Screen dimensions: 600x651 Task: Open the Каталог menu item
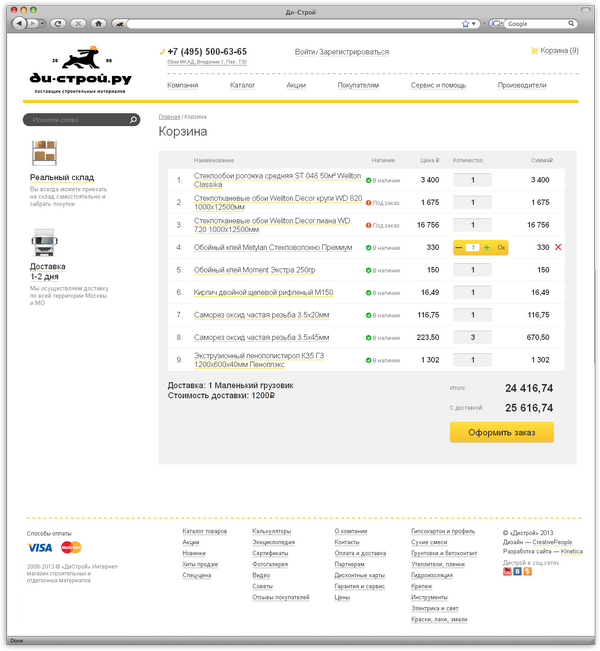click(x=242, y=86)
